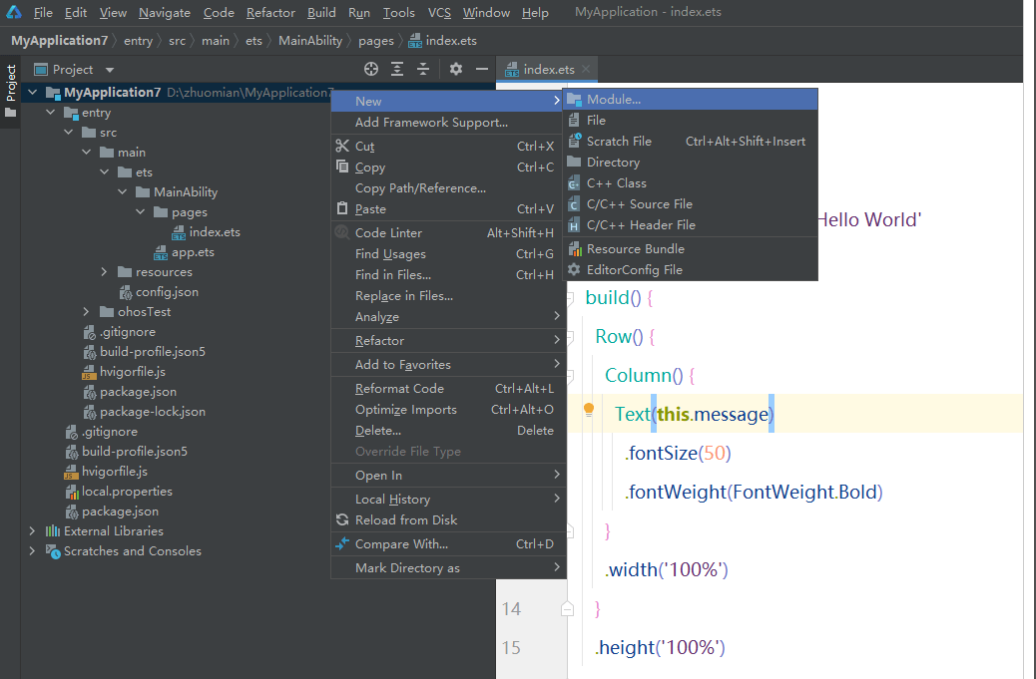
Task: Click the pages breadcrumb in navigation bar
Action: [376, 41]
